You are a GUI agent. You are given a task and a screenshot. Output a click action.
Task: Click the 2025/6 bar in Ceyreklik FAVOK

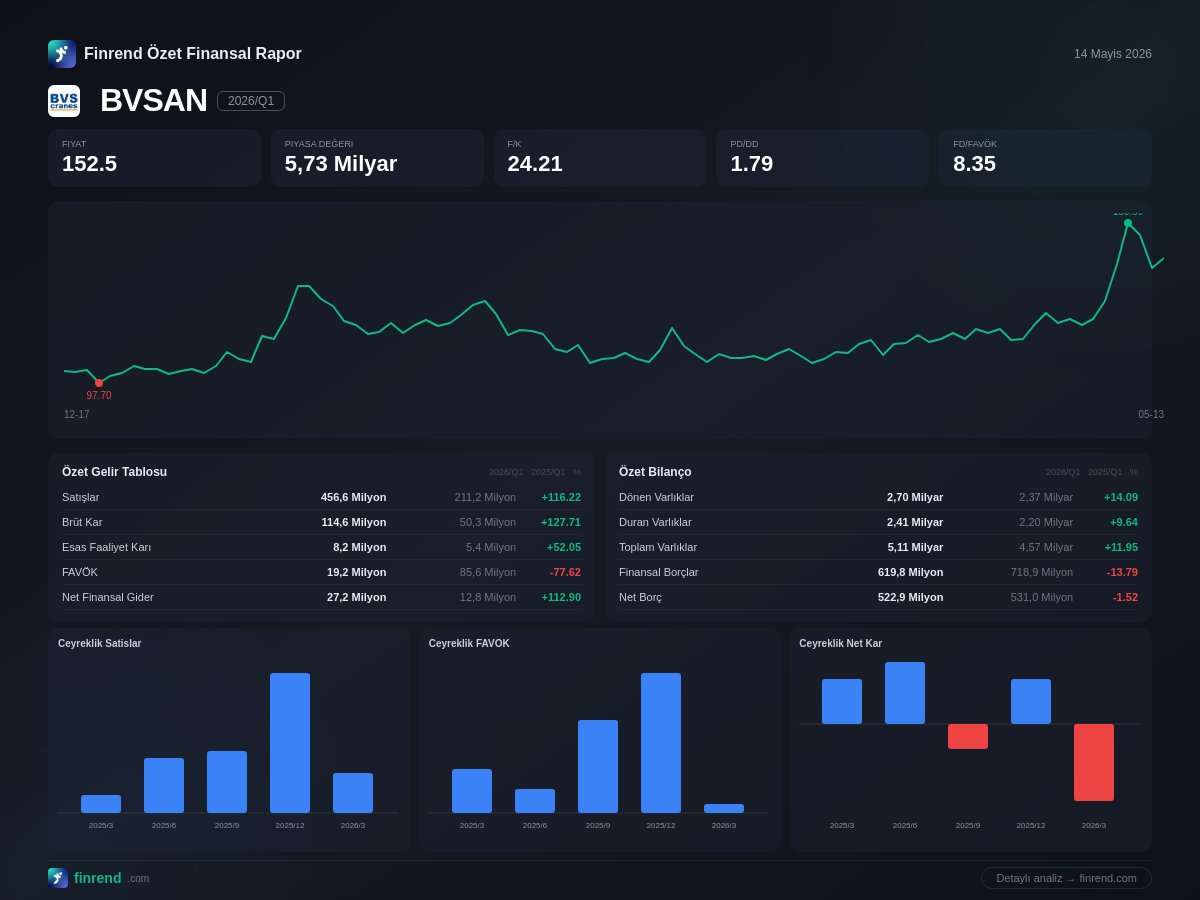[535, 801]
